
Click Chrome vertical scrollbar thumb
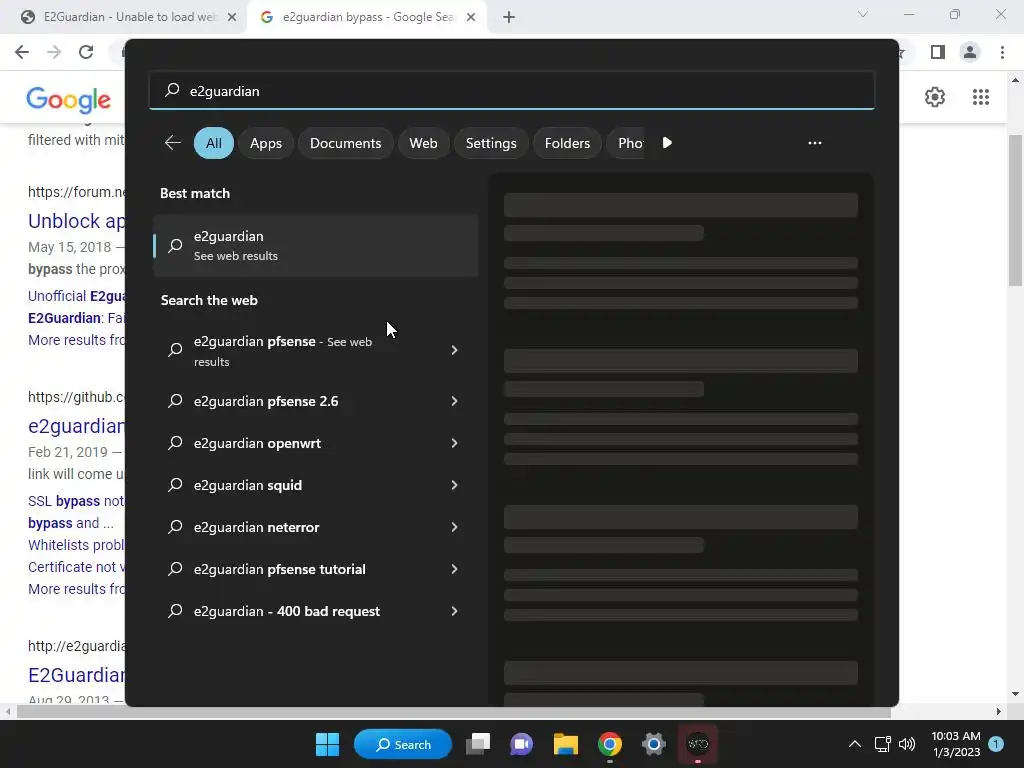[1015, 210]
